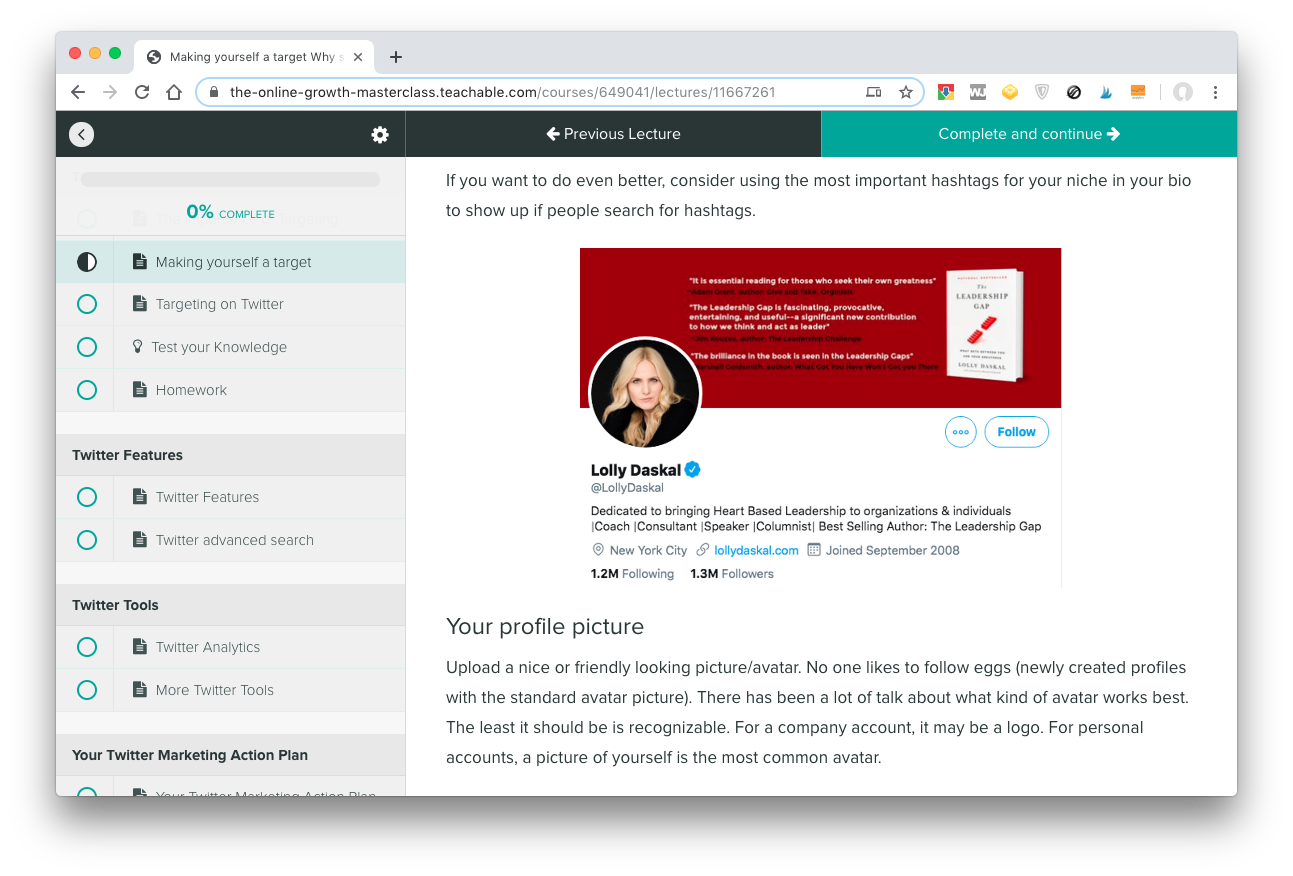The width and height of the screenshot is (1293, 876).
Task: Click the Follow button on profile
Action: click(x=1016, y=432)
